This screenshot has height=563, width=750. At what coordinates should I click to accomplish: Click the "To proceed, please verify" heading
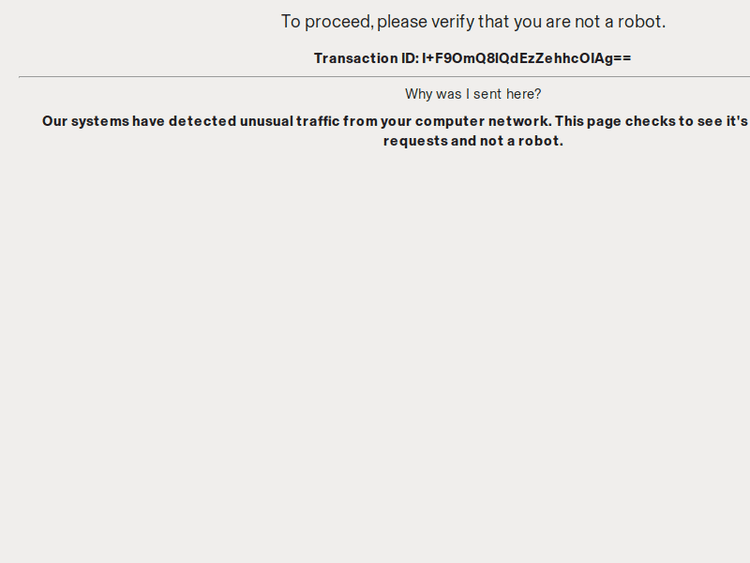point(473,22)
